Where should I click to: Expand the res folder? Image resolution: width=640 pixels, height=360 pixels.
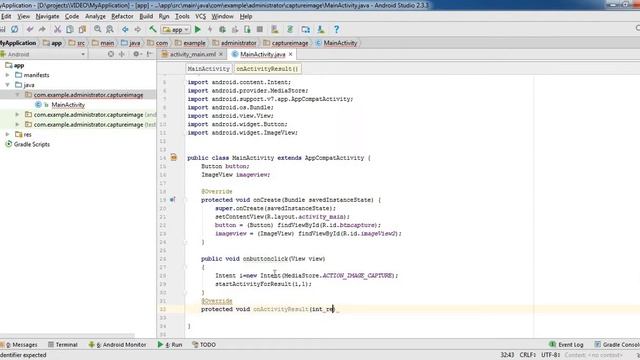click(7, 134)
